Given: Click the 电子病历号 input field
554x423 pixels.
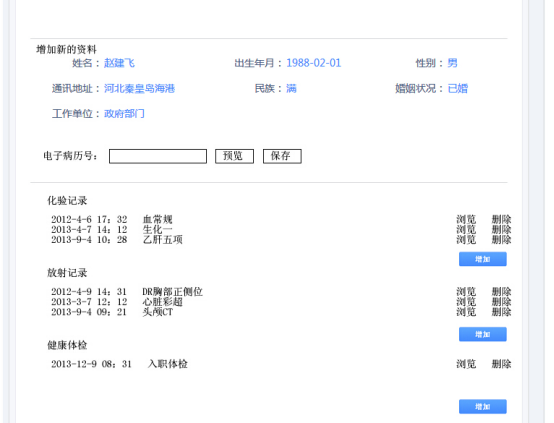Looking at the screenshot, I should click(x=158, y=156).
